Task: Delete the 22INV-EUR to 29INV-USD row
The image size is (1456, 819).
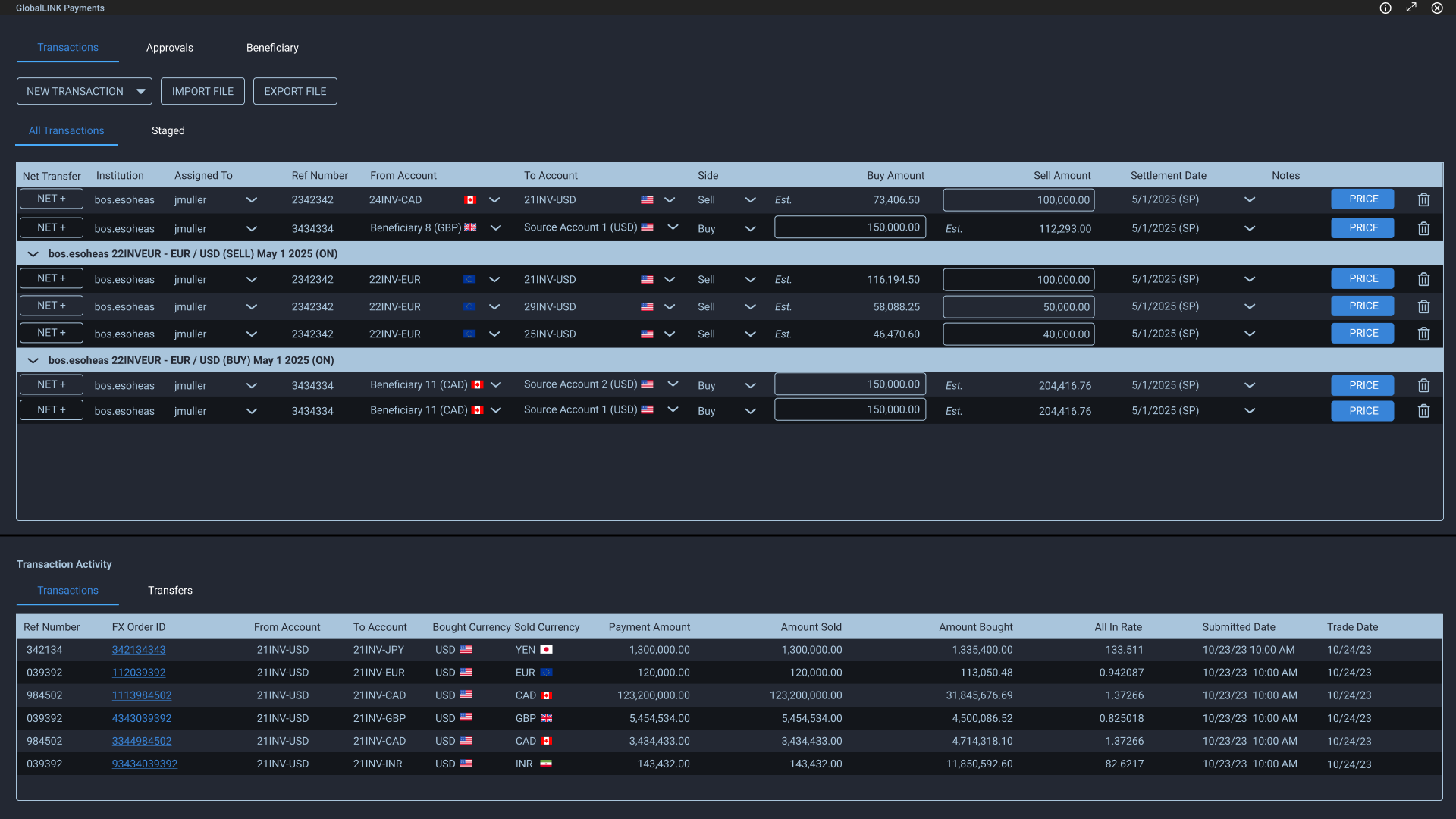Action: pos(1423,306)
